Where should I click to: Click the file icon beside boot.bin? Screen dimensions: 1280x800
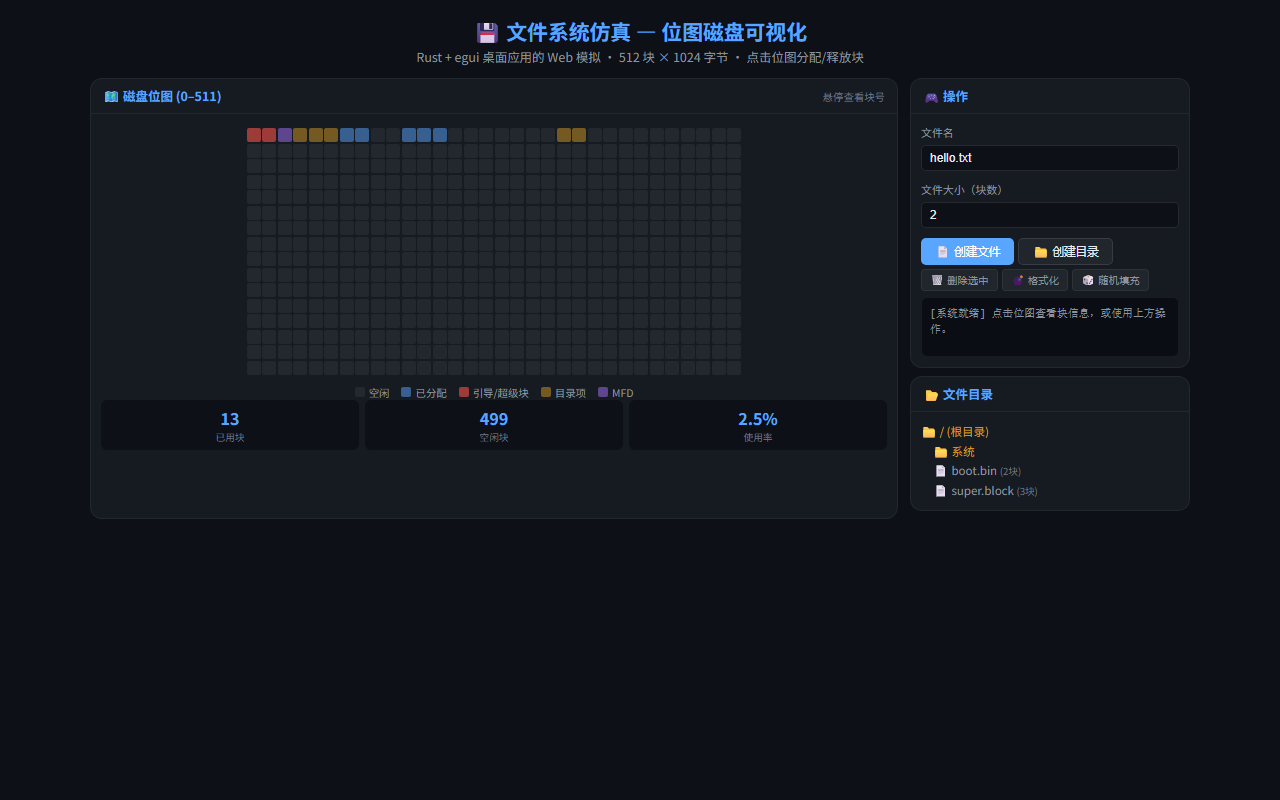point(940,471)
